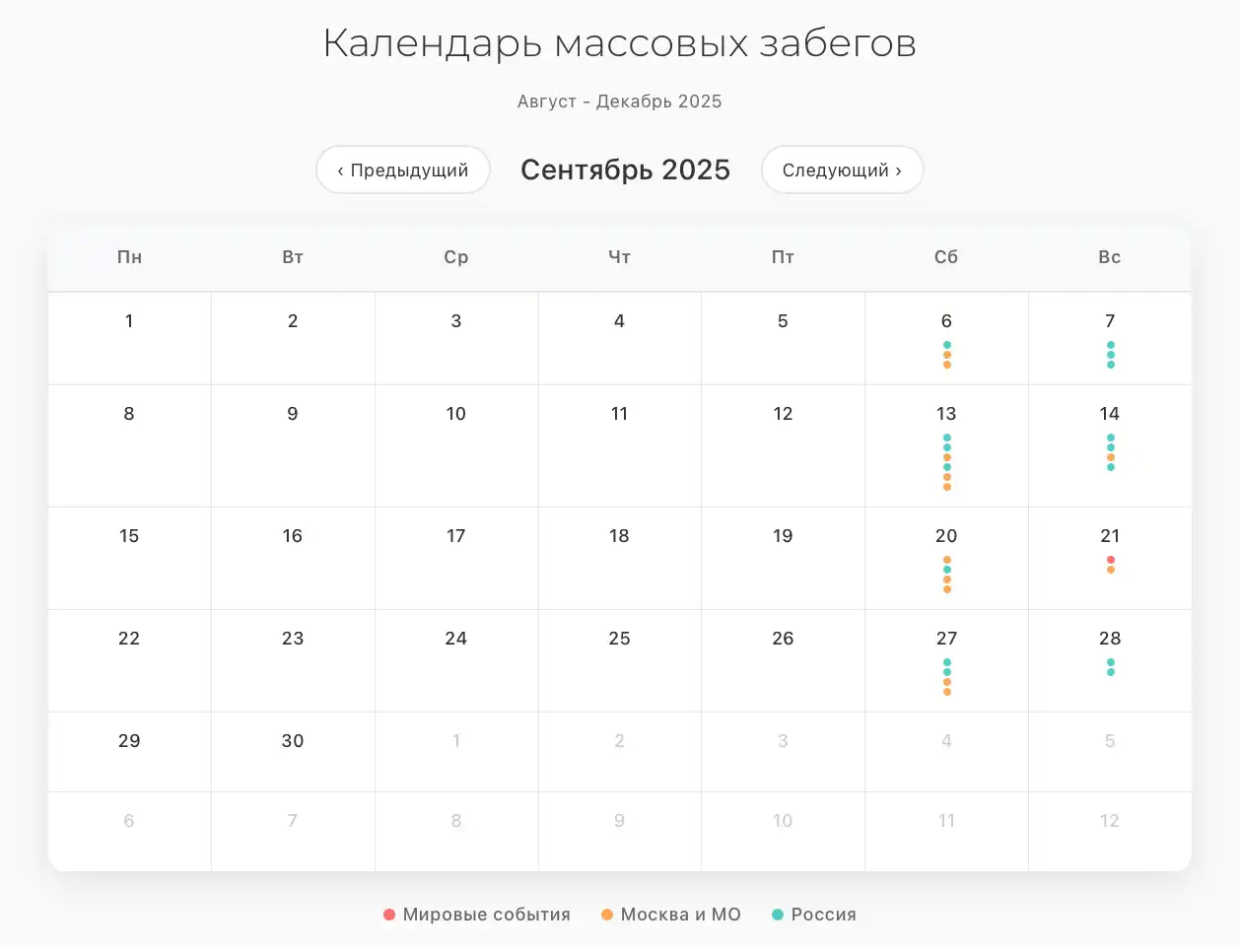Select the Пт weekday column header
Screen dimensions: 1240x952
pos(783,257)
